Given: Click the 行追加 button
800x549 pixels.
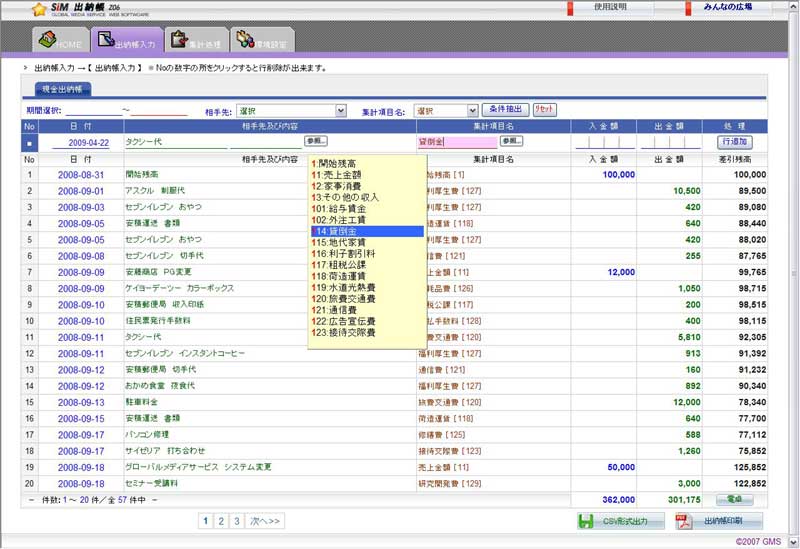Looking at the screenshot, I should (735, 142).
